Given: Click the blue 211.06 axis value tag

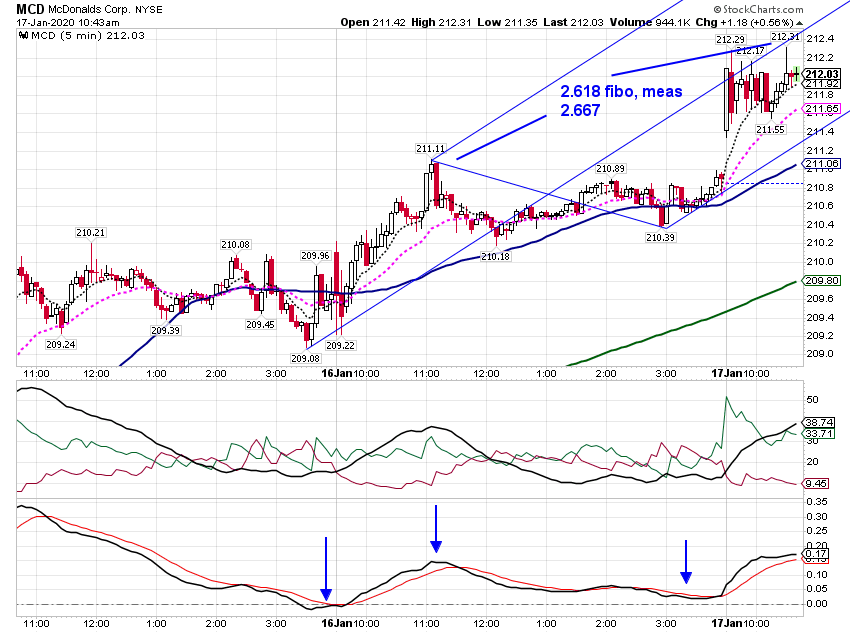Looking at the screenshot, I should click(x=822, y=164).
